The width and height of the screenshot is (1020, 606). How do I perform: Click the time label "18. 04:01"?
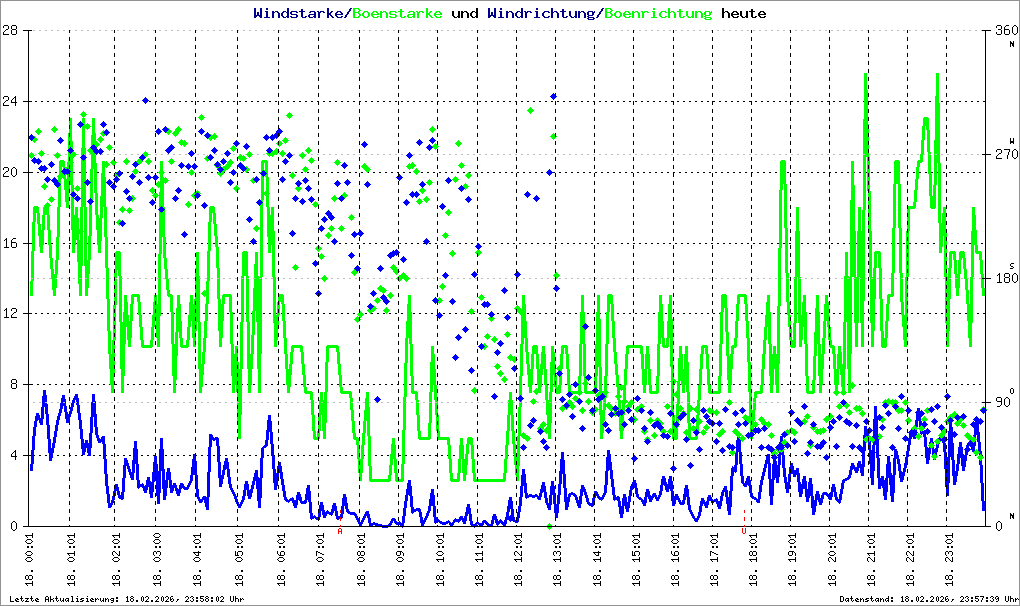[x=197, y=560]
